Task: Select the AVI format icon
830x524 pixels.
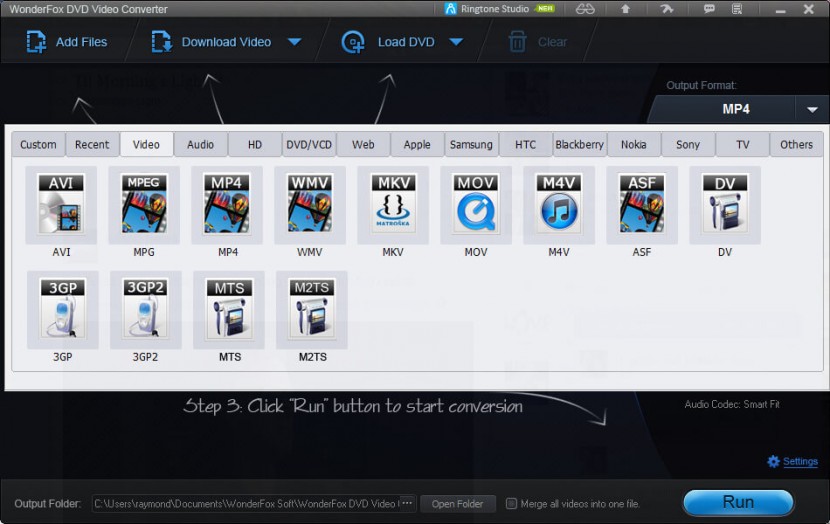Action: tap(61, 205)
